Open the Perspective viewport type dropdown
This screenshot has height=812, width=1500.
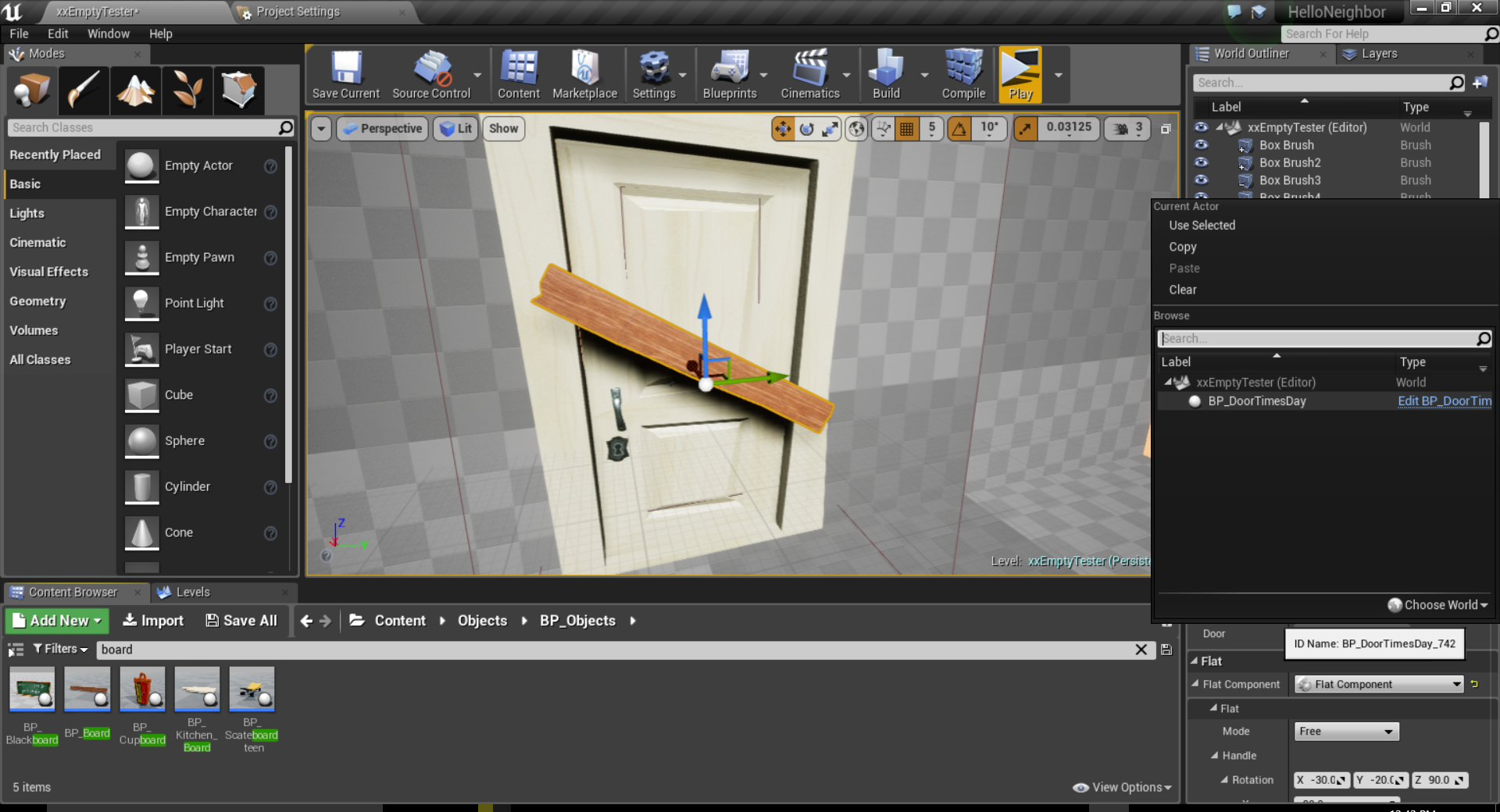tap(383, 129)
